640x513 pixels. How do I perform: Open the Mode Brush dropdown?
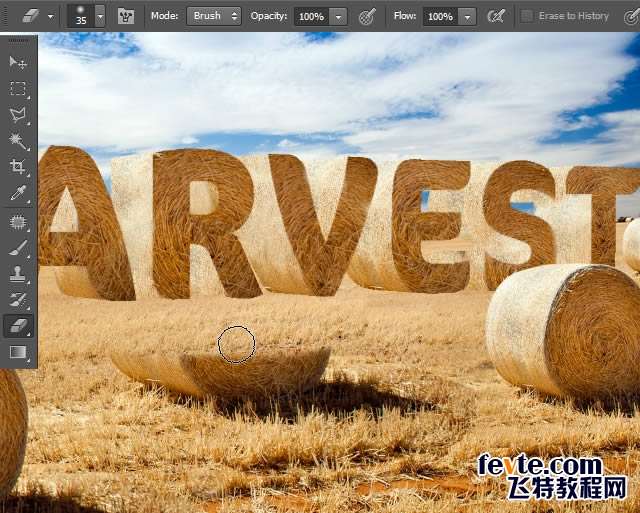214,16
